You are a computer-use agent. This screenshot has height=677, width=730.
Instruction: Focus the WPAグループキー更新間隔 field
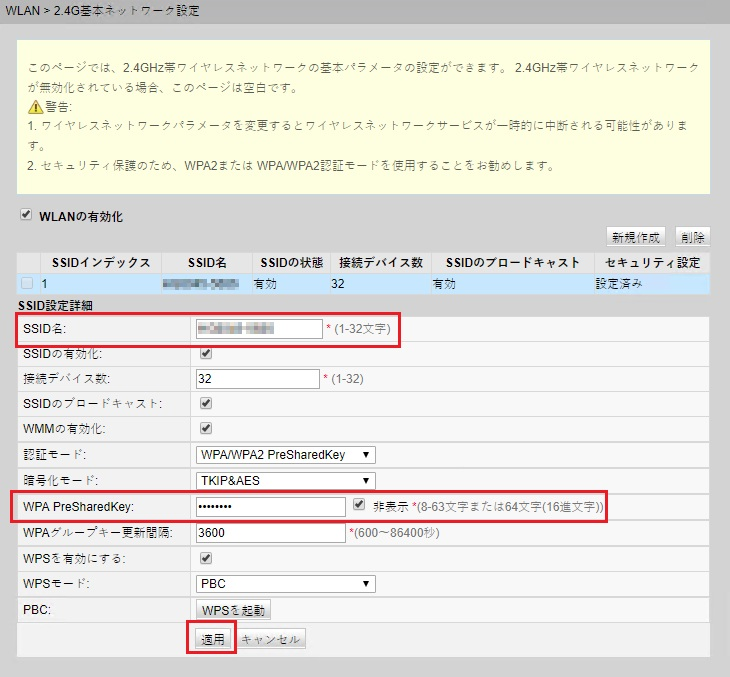[x=270, y=532]
